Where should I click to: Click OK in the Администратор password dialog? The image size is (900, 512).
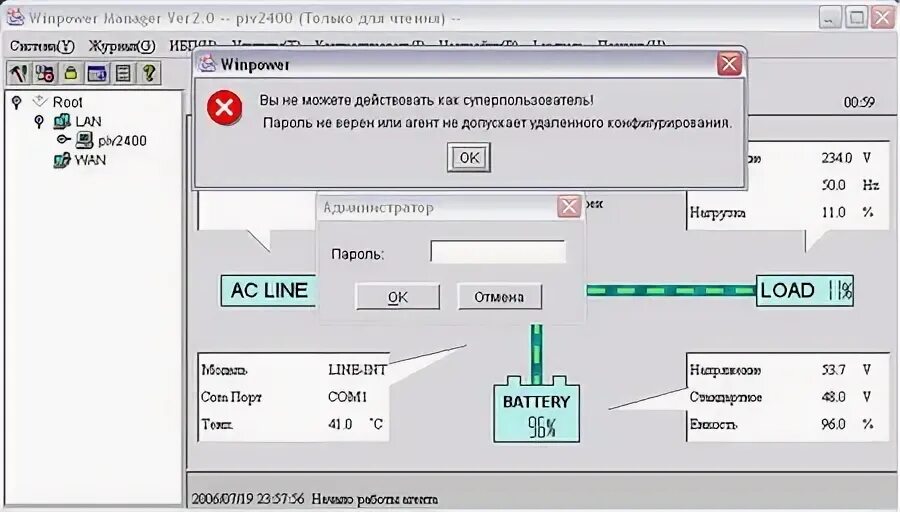pyautogui.click(x=398, y=297)
